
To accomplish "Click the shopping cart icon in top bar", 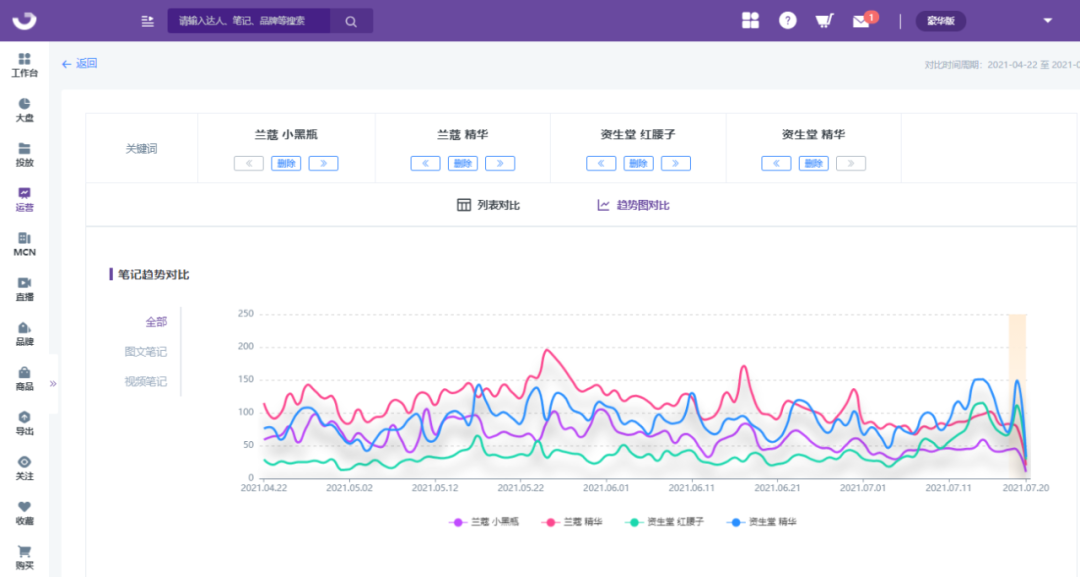I will click(x=824, y=19).
